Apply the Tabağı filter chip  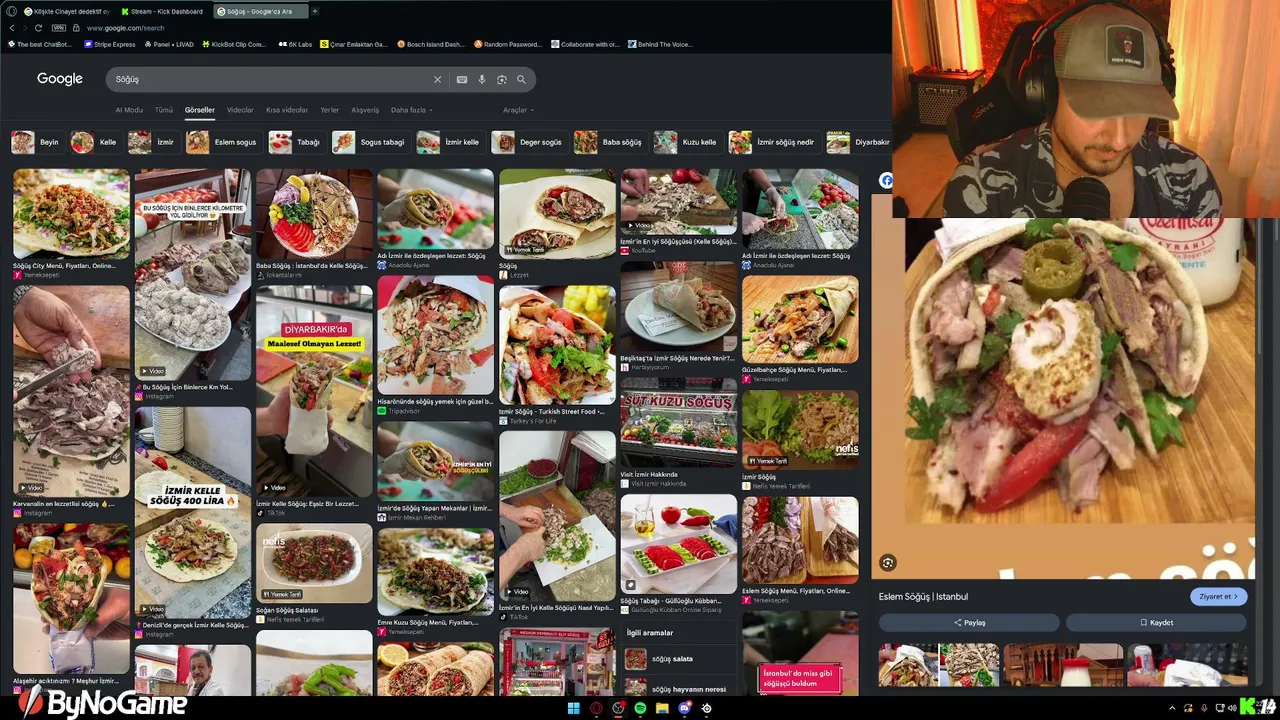(295, 142)
